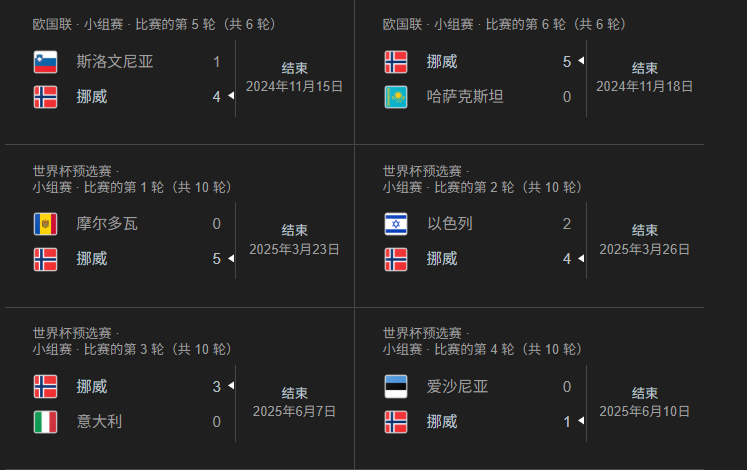Click the 2024年11月15日 match date
This screenshot has width=747, height=470.
coord(294,86)
